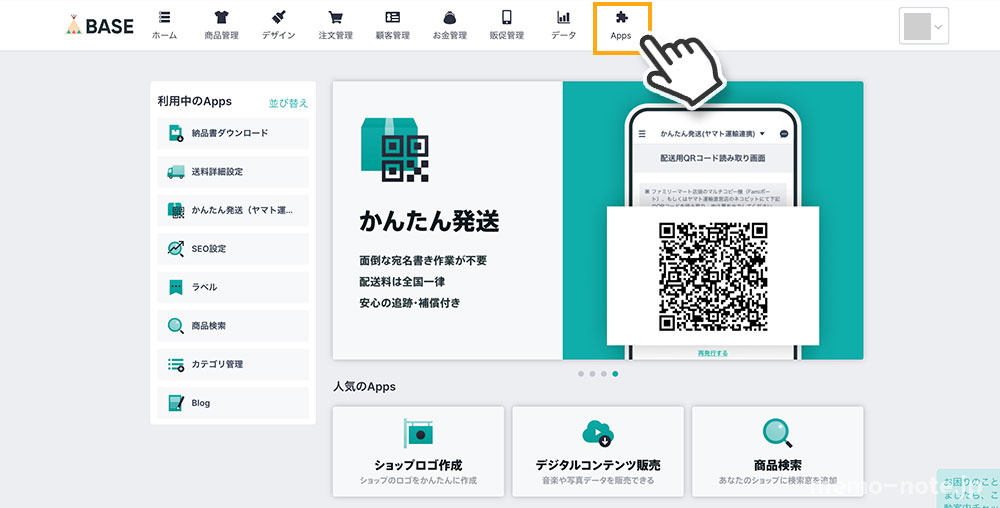
Task: Click 人気のApps heading
Action: pos(364,387)
